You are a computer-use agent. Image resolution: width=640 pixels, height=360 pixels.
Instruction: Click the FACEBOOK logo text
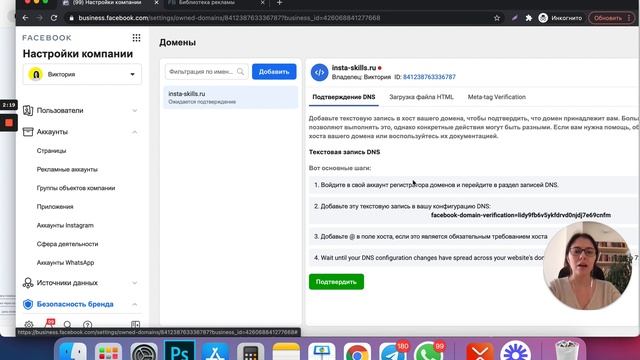click(47, 38)
